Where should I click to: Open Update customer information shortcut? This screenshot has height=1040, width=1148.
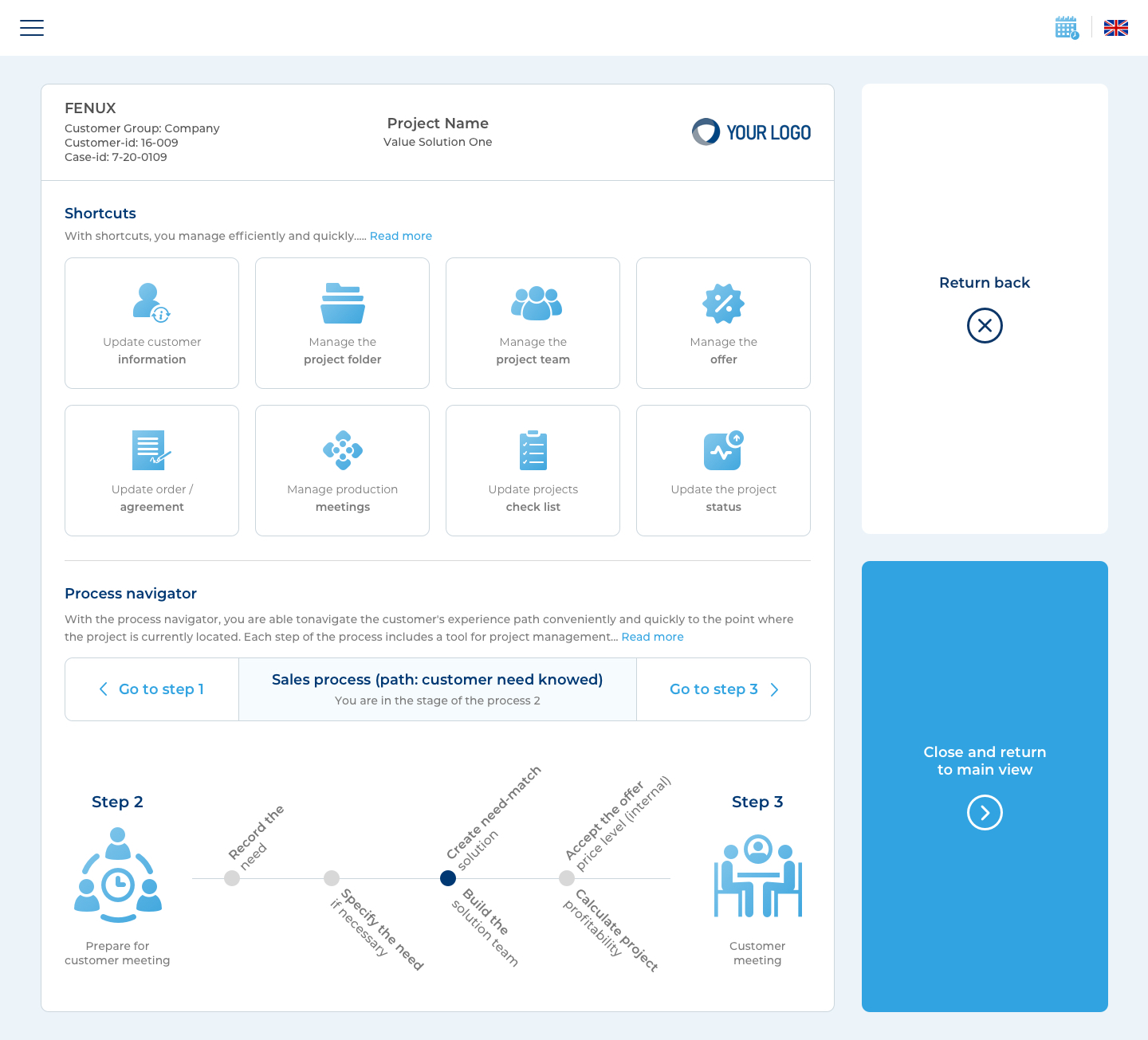pos(151,323)
